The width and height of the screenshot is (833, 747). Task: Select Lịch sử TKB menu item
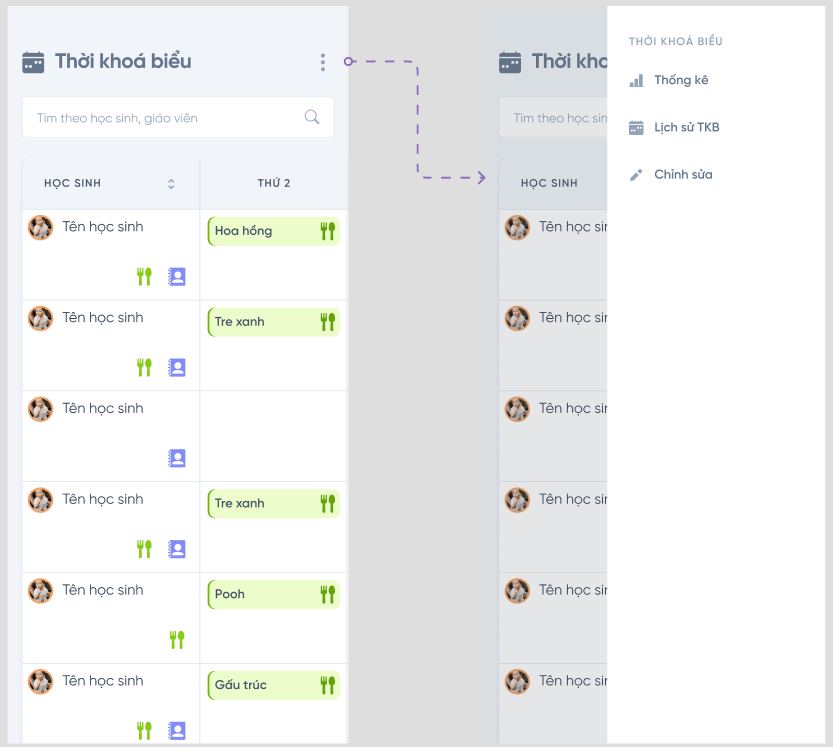coord(686,127)
